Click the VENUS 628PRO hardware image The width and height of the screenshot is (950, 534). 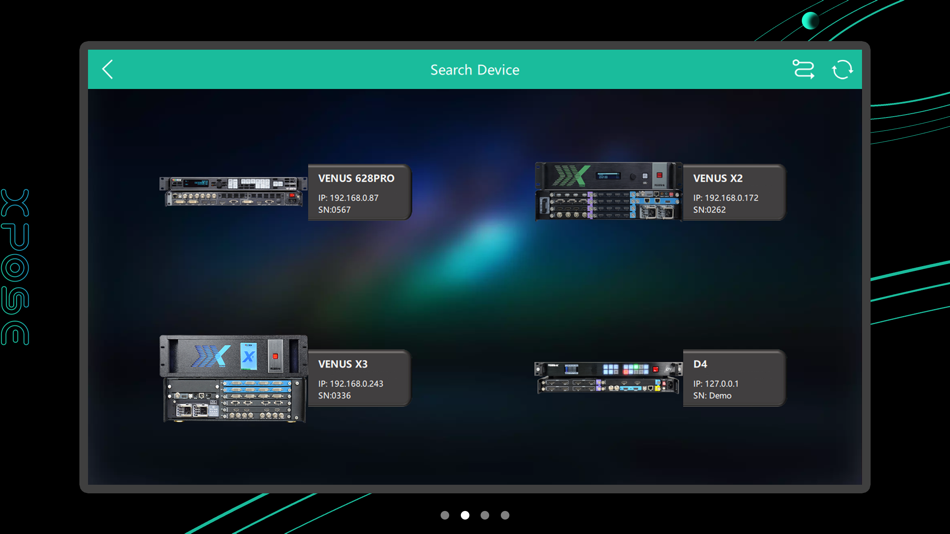[x=233, y=192]
